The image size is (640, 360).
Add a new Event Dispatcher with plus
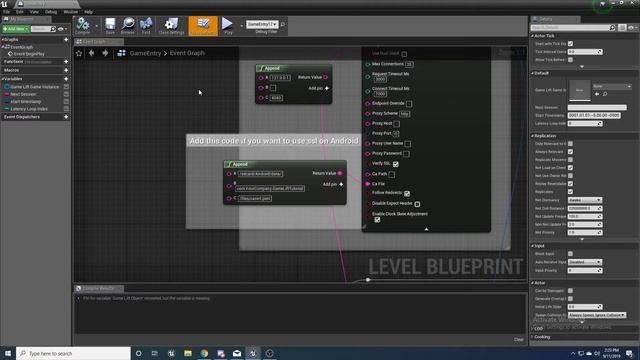(x=66, y=117)
